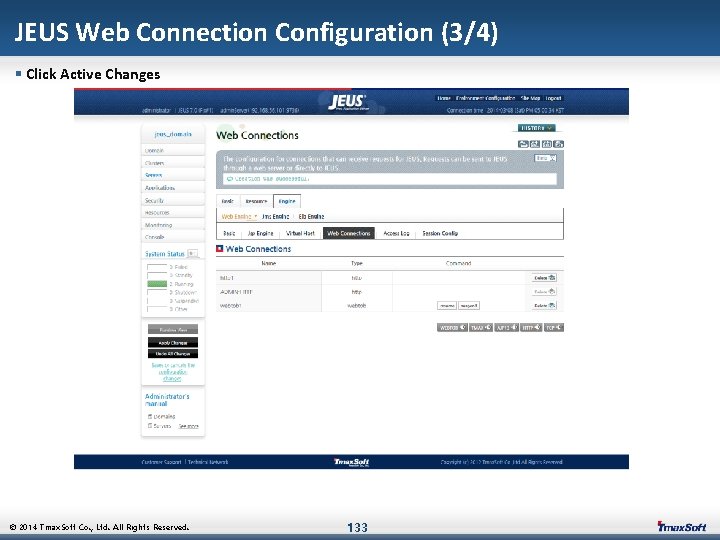Open Environment Configuration in top navigation

[x=485, y=98]
